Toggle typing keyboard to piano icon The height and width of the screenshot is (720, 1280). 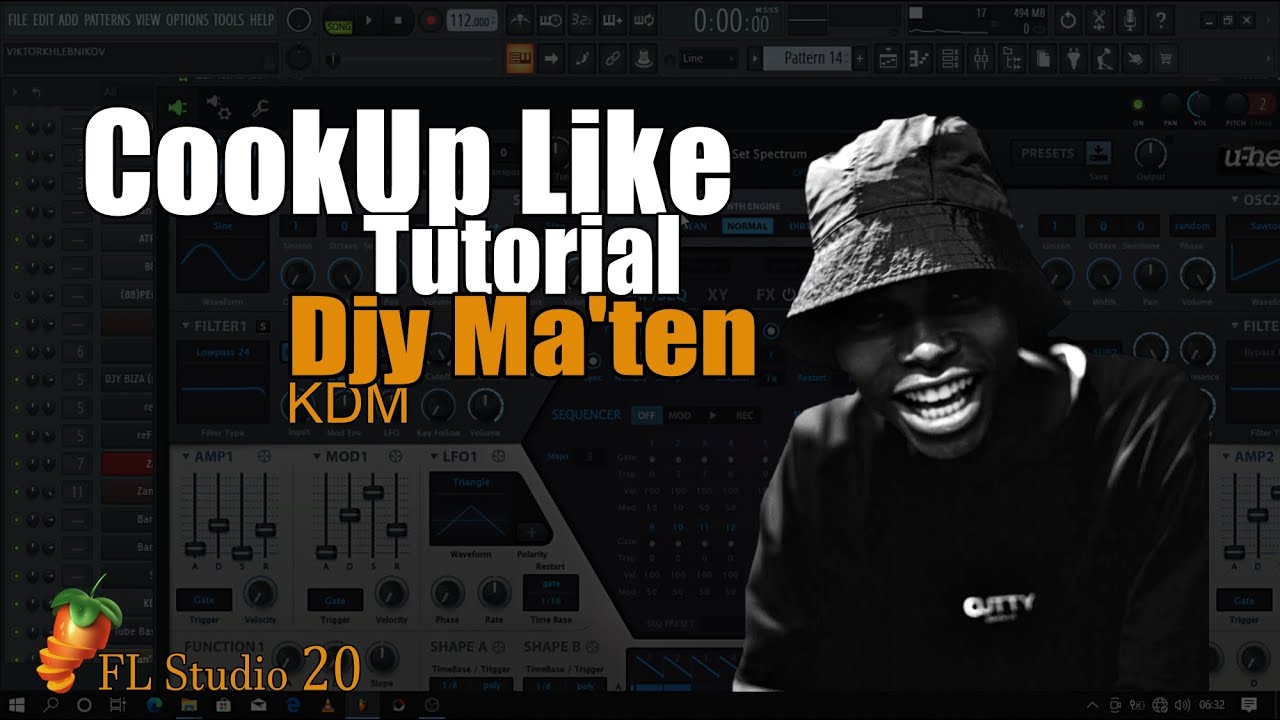[x=518, y=58]
